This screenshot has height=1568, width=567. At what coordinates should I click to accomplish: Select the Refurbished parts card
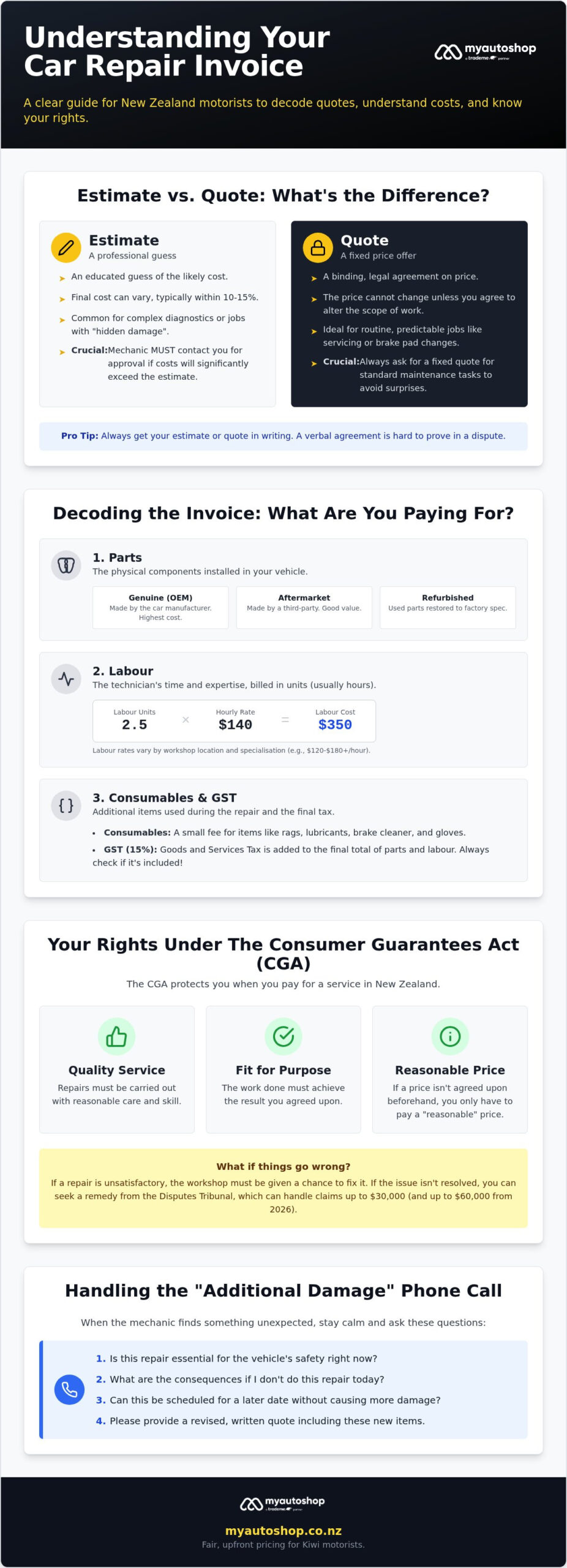click(x=448, y=608)
